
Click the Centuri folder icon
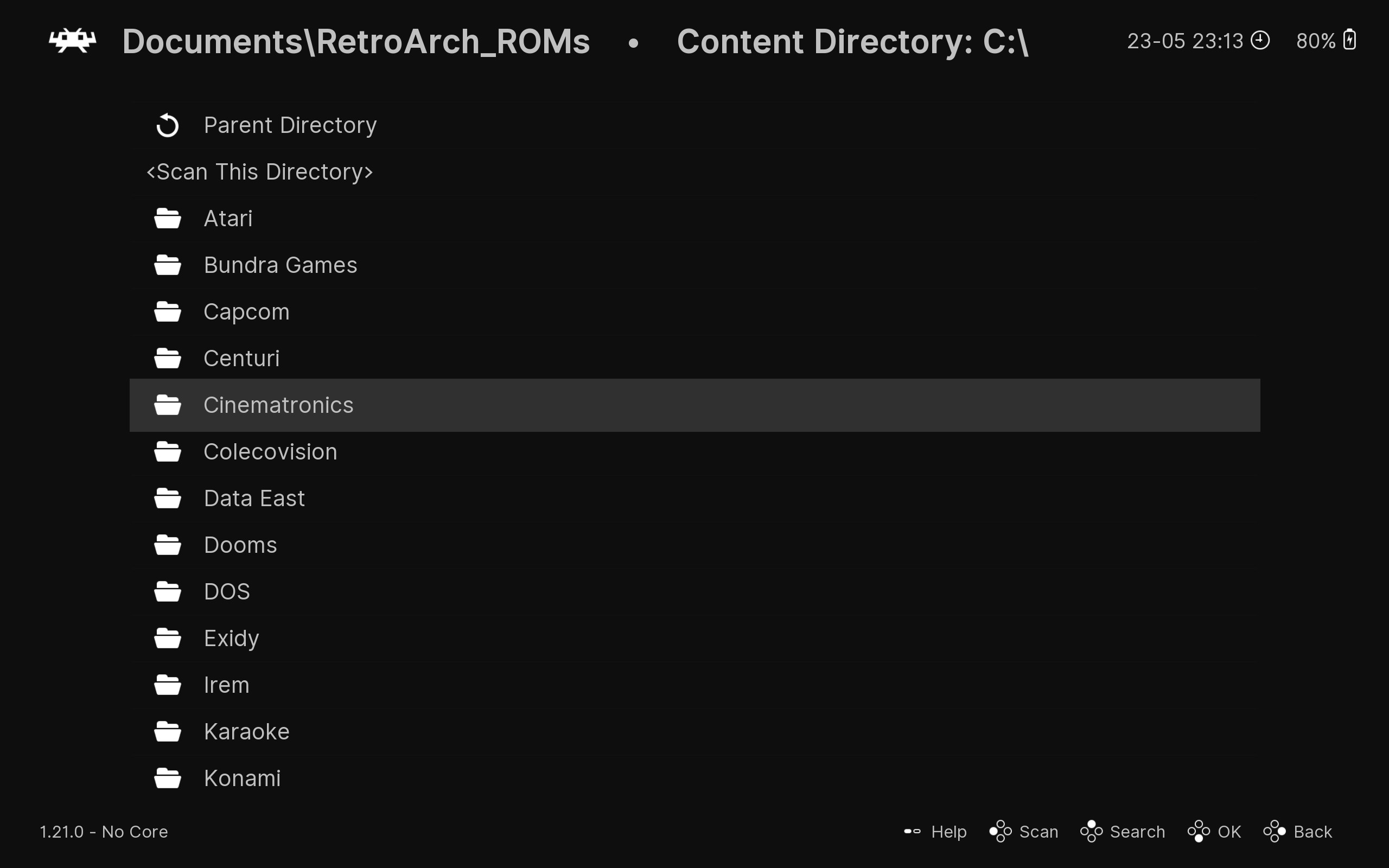tap(168, 358)
